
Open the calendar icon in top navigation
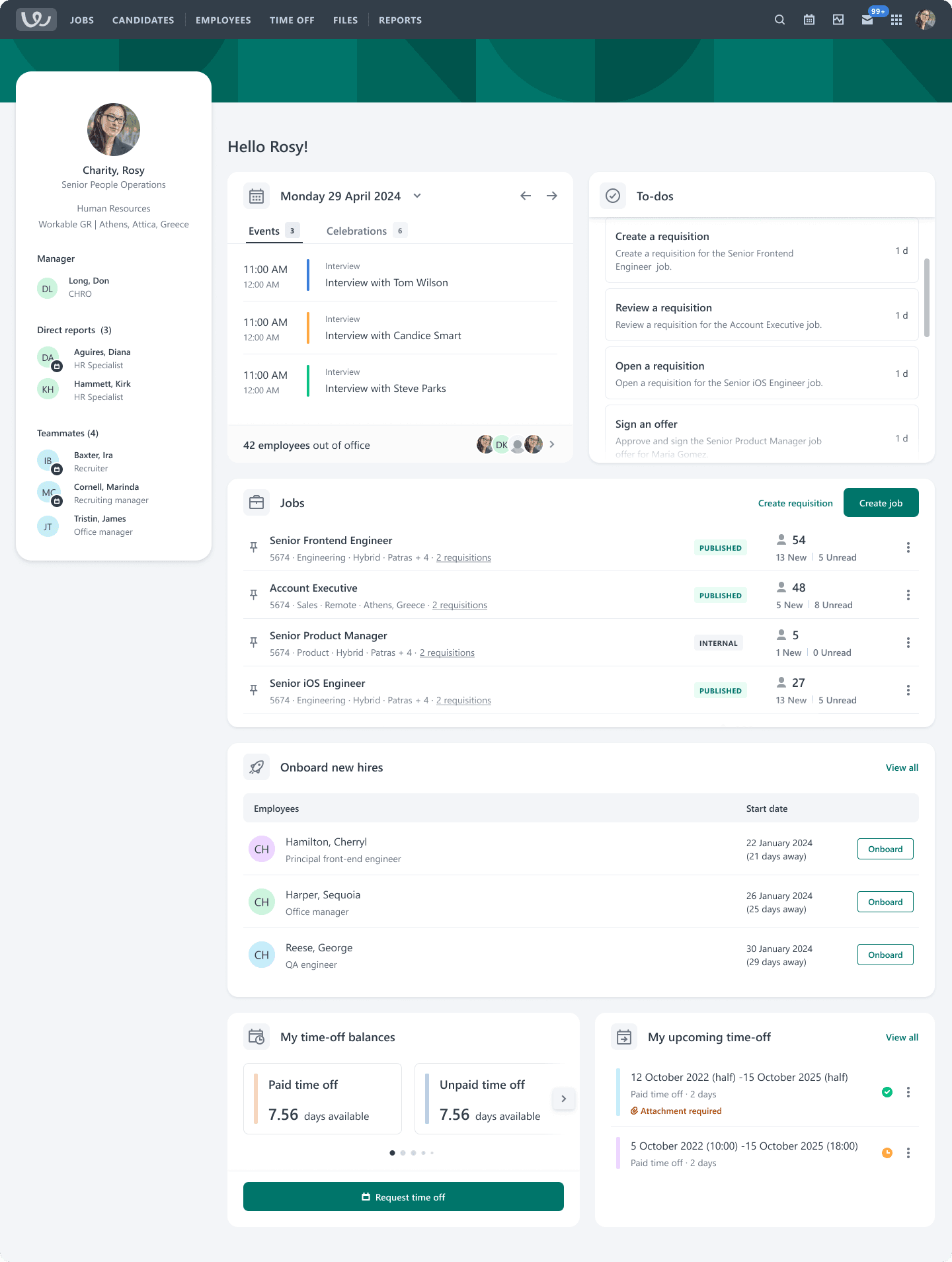tap(809, 20)
